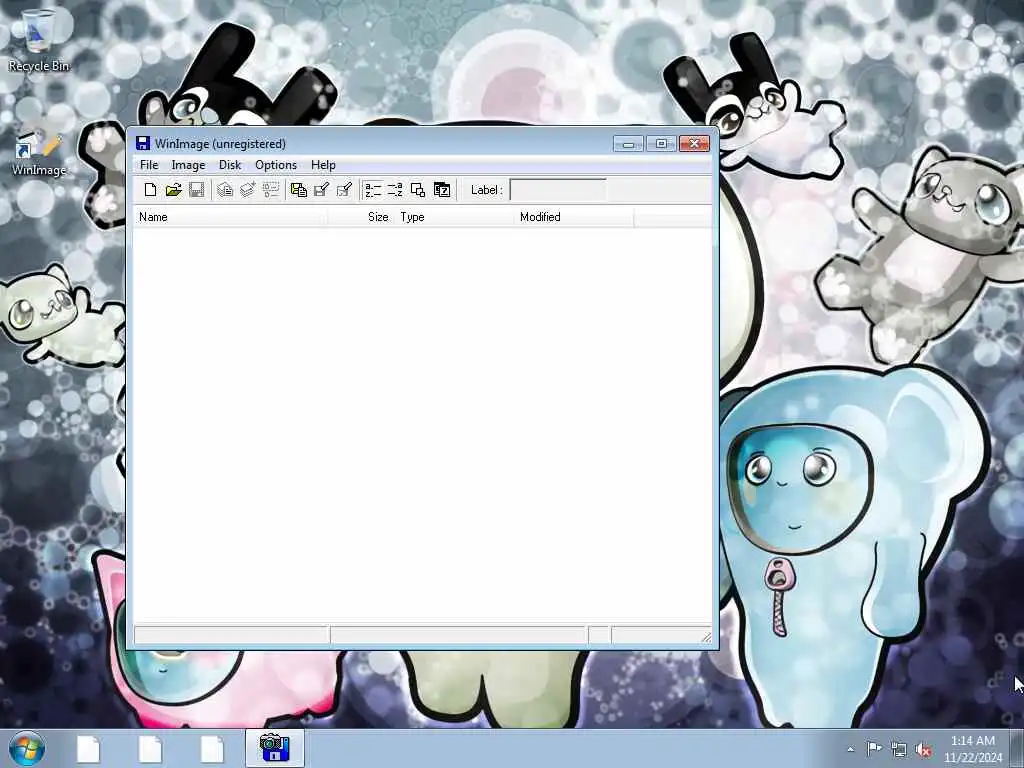Open the File menu
The height and width of the screenshot is (768, 1024).
tap(149, 165)
